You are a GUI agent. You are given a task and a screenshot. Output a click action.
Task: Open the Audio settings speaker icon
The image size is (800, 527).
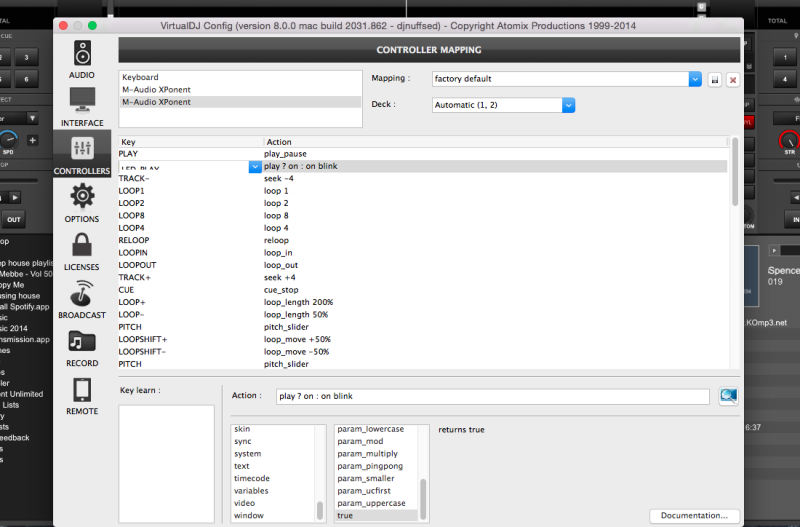click(82, 53)
